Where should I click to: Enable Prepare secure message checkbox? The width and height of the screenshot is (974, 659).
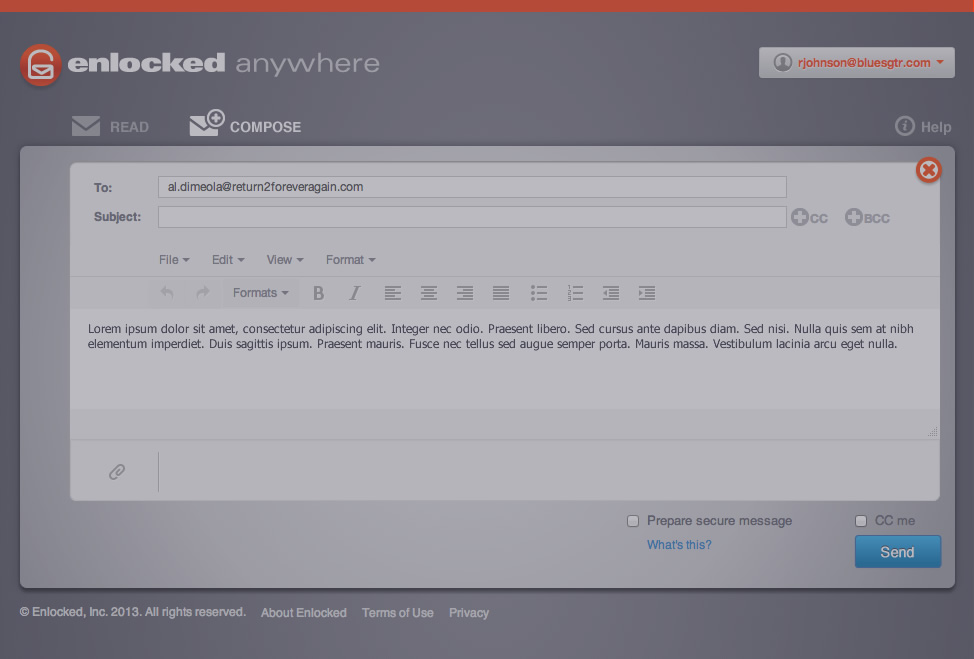pos(633,521)
